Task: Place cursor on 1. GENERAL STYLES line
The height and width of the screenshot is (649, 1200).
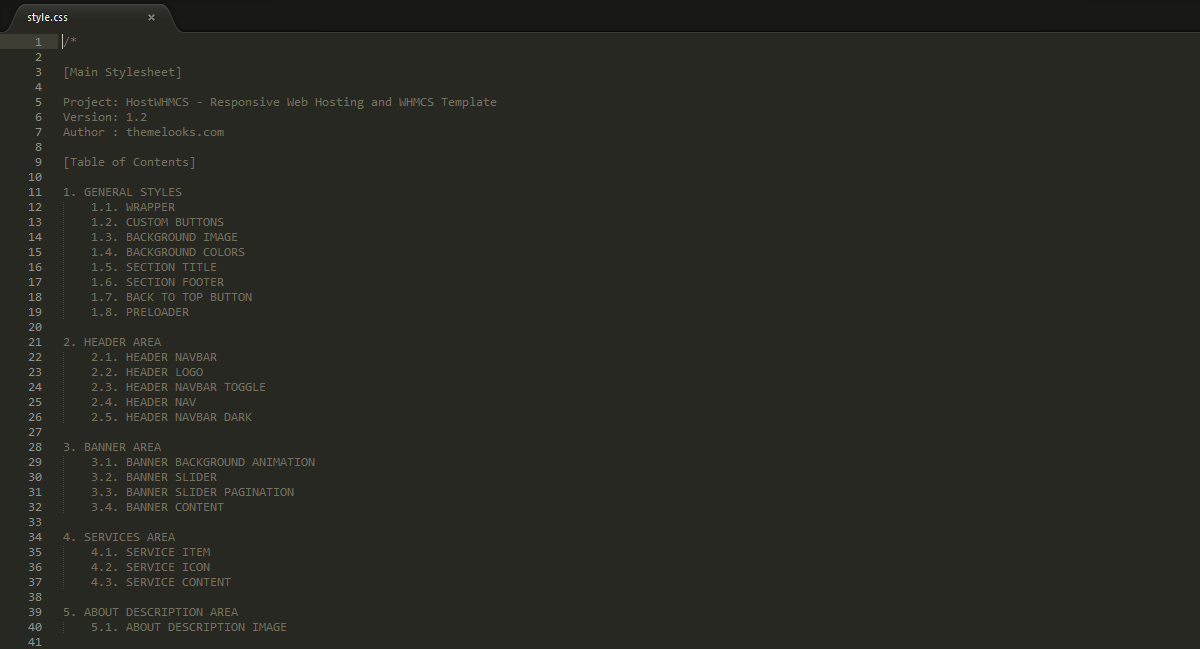Action: pos(122,192)
